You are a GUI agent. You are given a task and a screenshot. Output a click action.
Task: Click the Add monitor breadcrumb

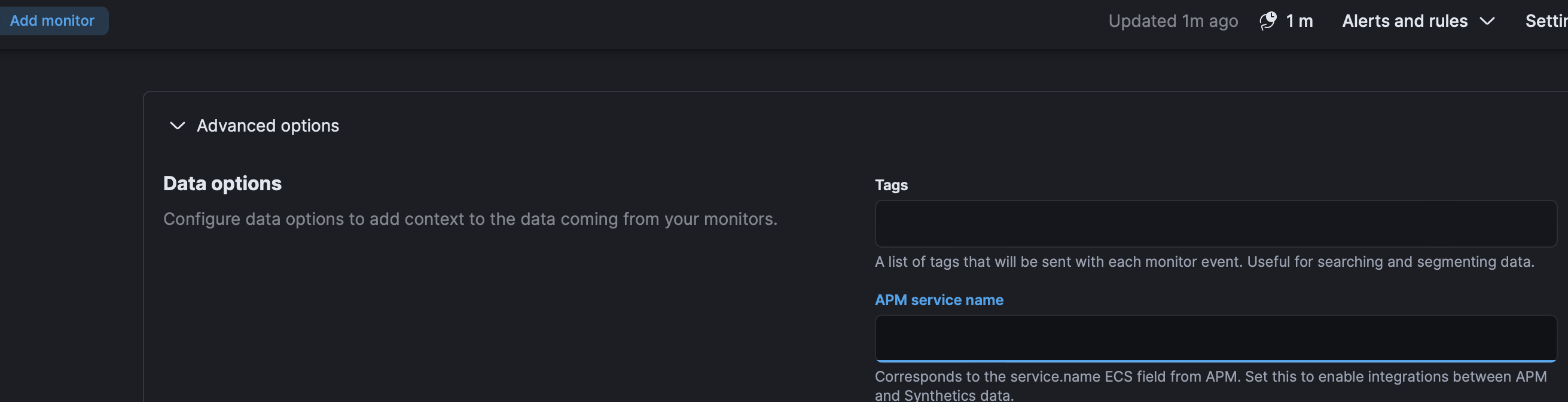point(53,21)
